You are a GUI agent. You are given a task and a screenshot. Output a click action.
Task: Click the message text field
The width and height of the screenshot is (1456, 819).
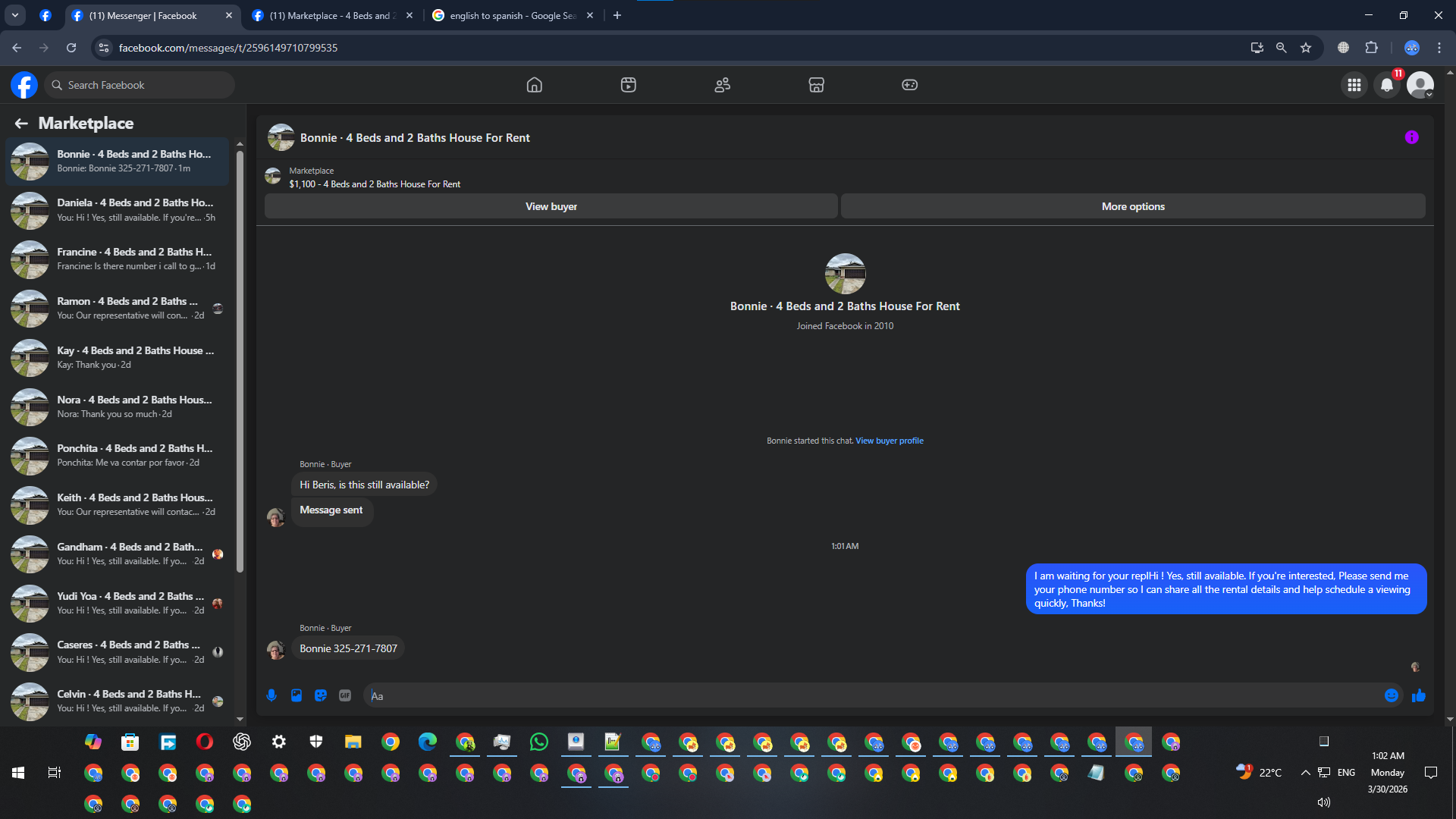pos(872,695)
